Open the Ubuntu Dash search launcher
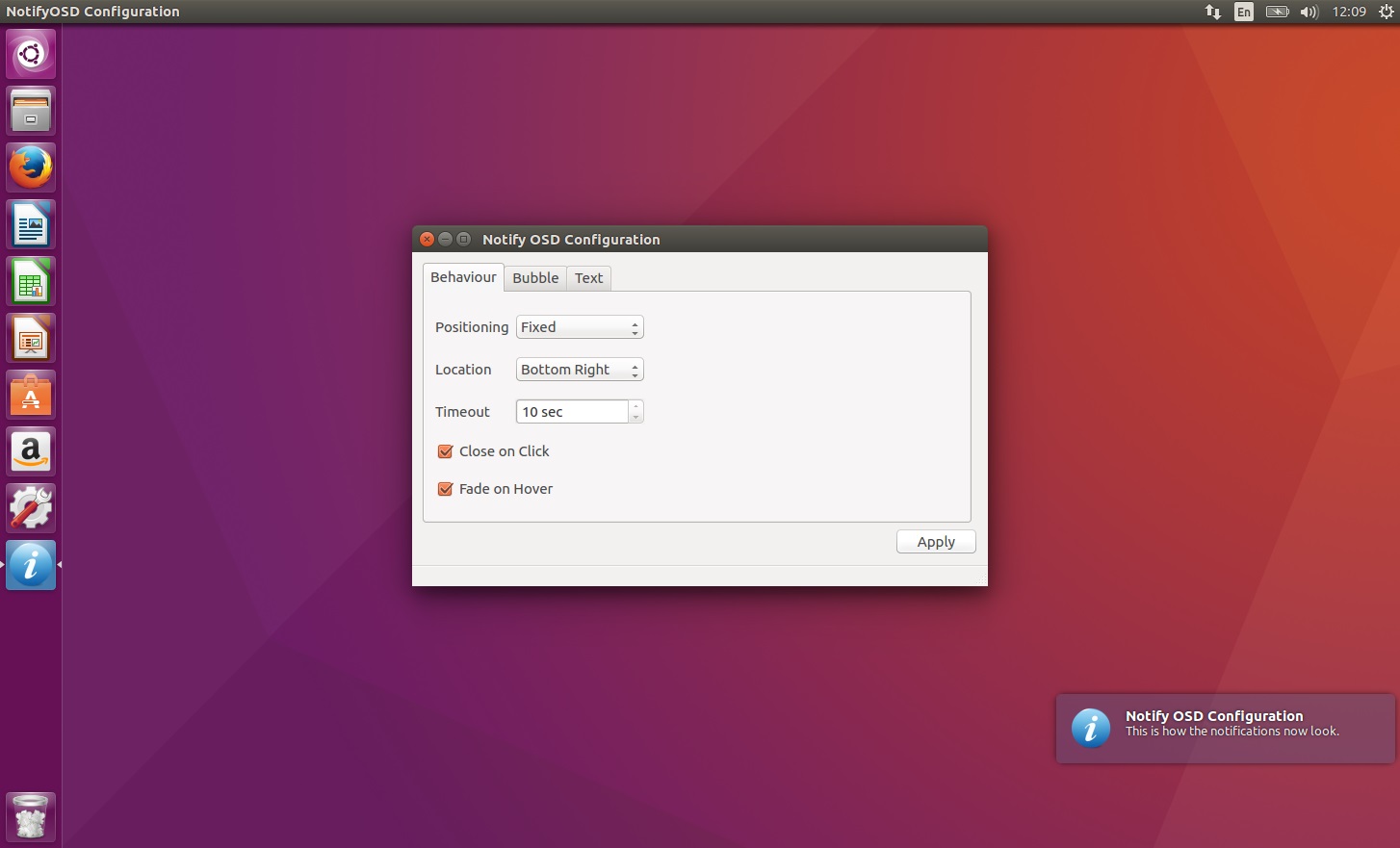 [31, 54]
